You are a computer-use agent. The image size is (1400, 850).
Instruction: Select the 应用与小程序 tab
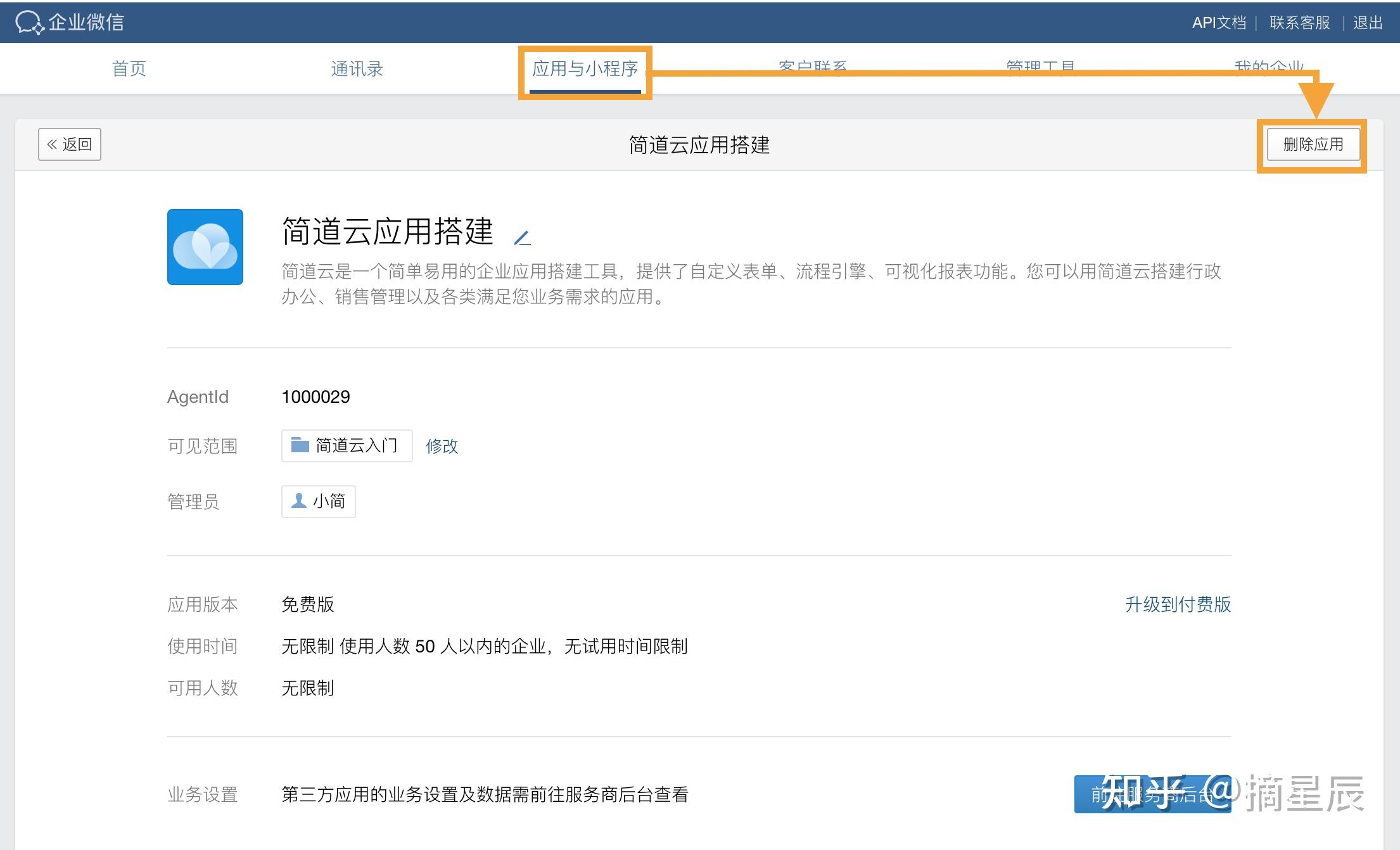point(584,68)
